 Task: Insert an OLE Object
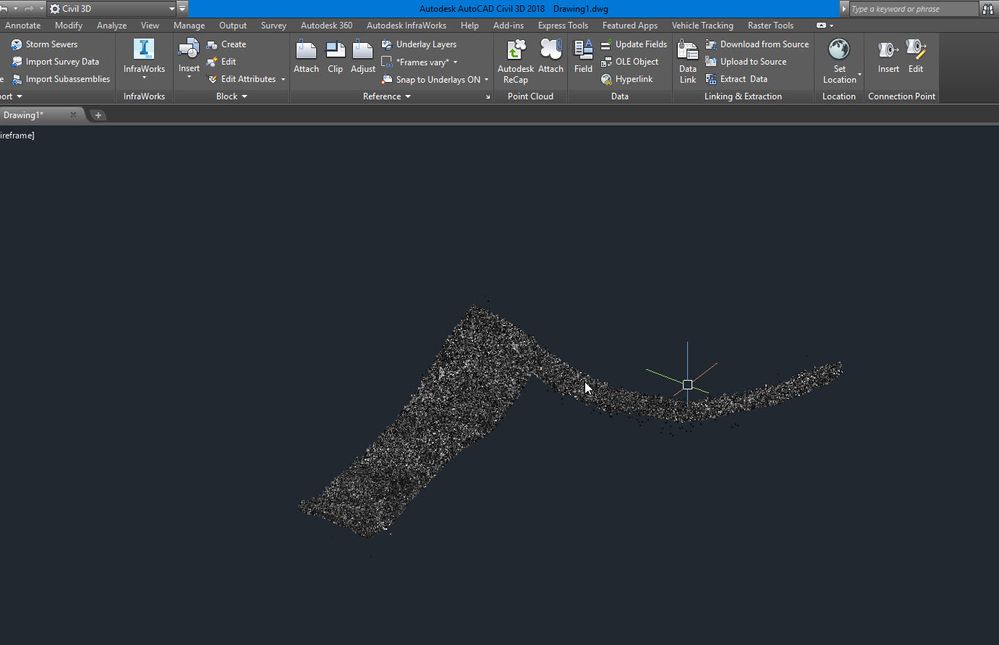pos(629,62)
